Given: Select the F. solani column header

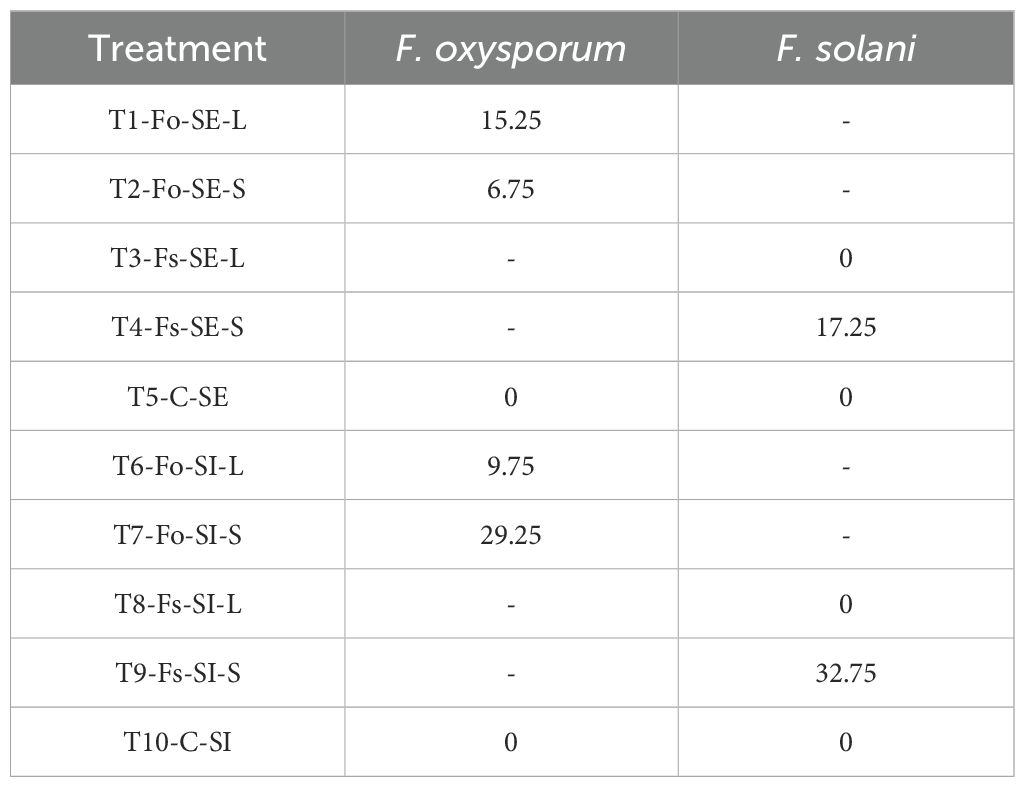Looking at the screenshot, I should tap(845, 48).
